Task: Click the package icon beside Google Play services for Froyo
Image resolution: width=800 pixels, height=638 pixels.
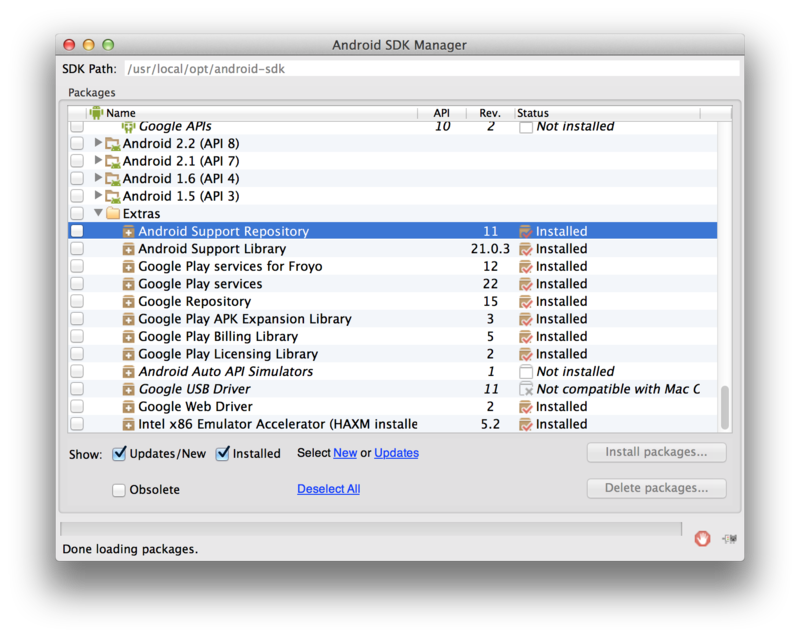Action: [x=128, y=267]
